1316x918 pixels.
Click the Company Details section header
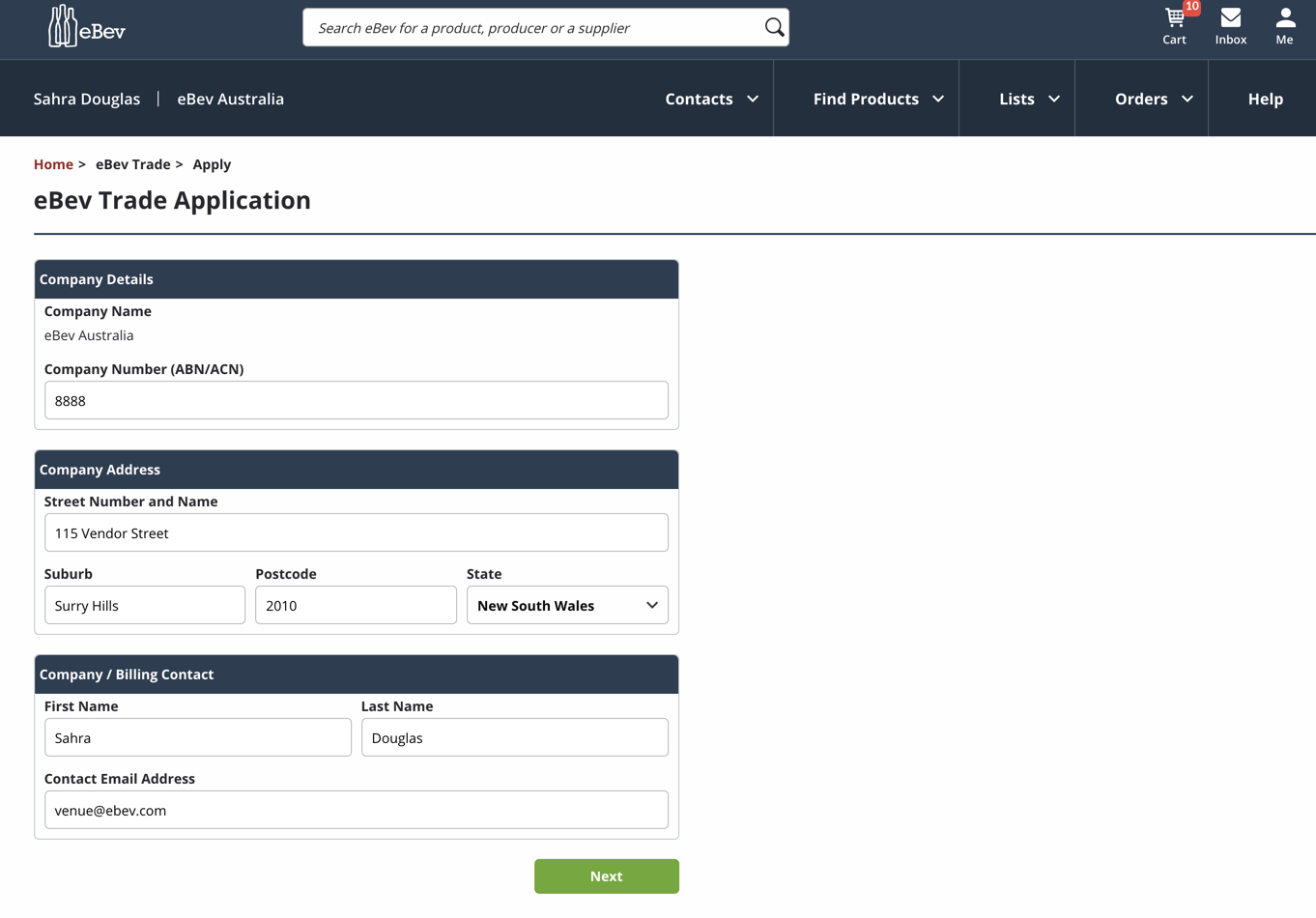click(x=357, y=279)
